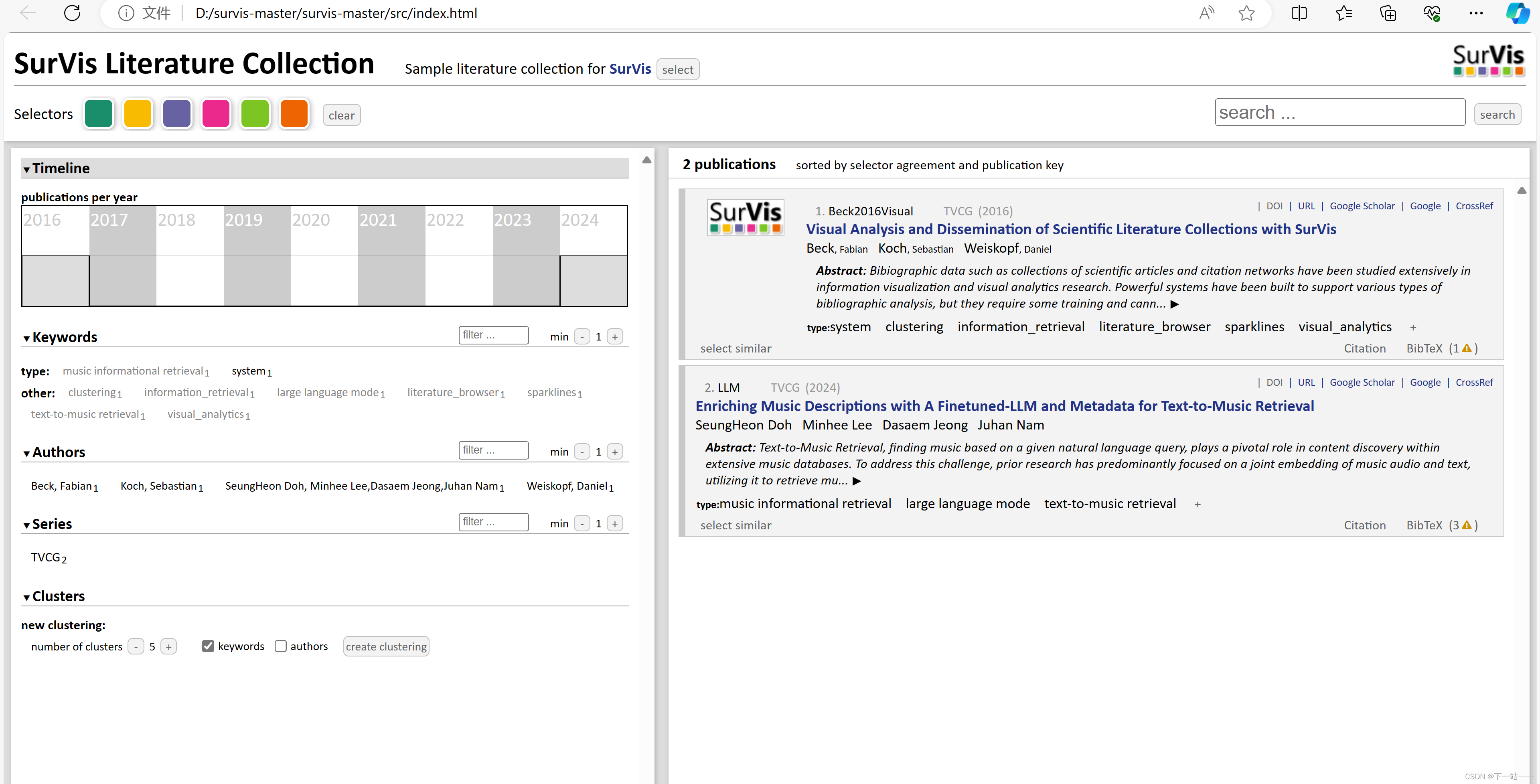This screenshot has height=784, width=1540.
Task: Click the browser refresh icon
Action: pyautogui.click(x=72, y=13)
